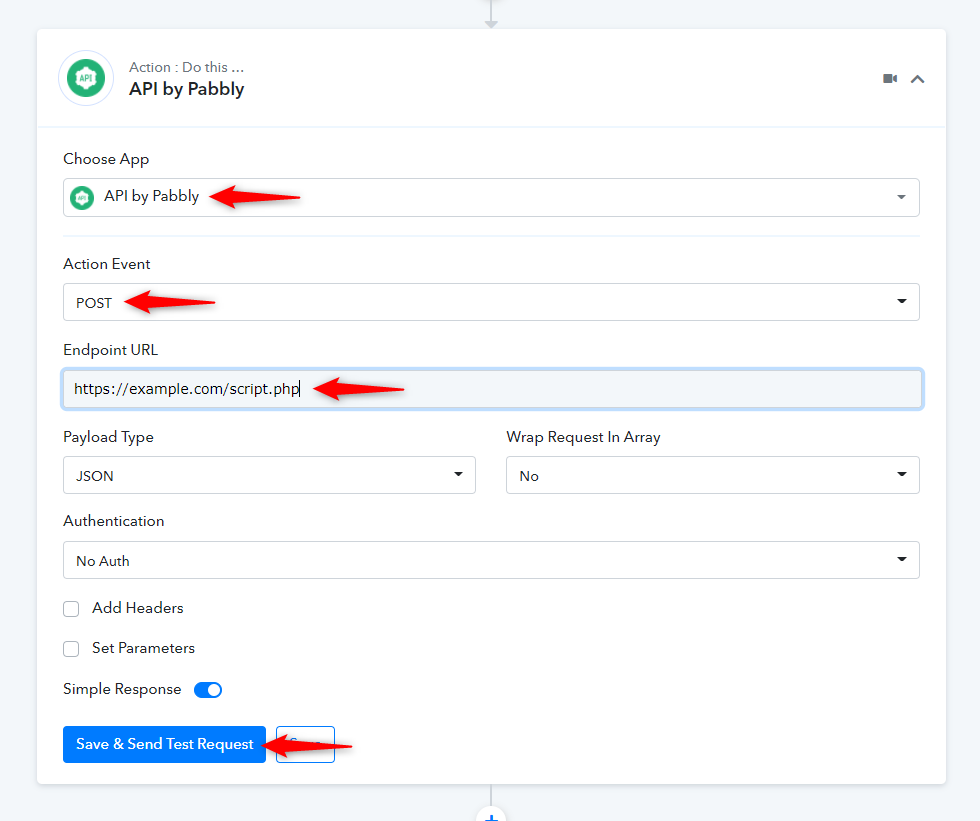Click the plus button to add a step
Screen dimensions: 980x821
tap(491, 815)
